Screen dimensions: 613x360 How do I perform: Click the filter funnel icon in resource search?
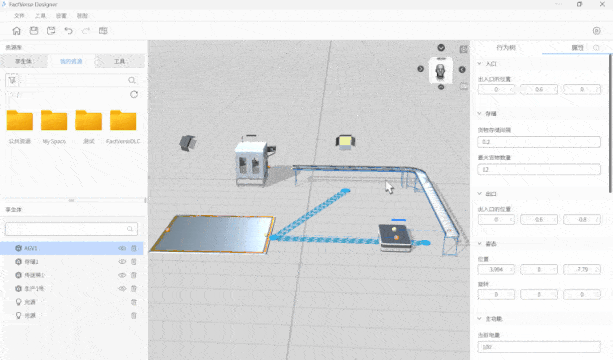[12, 80]
